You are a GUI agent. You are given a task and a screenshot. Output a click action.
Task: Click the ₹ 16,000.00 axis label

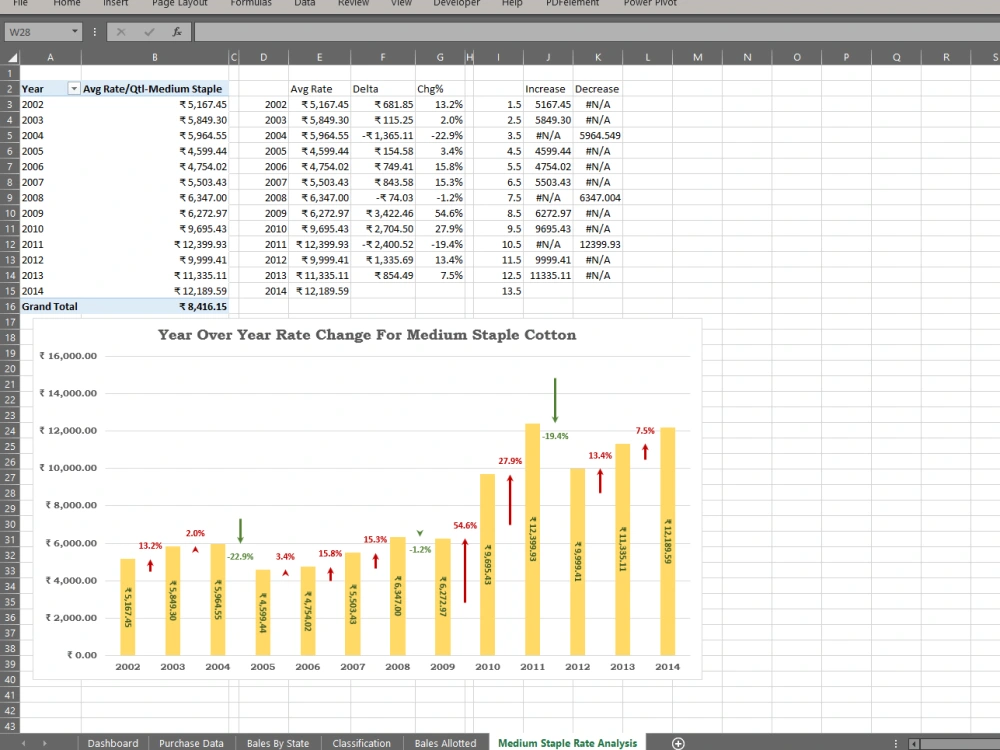(68, 356)
